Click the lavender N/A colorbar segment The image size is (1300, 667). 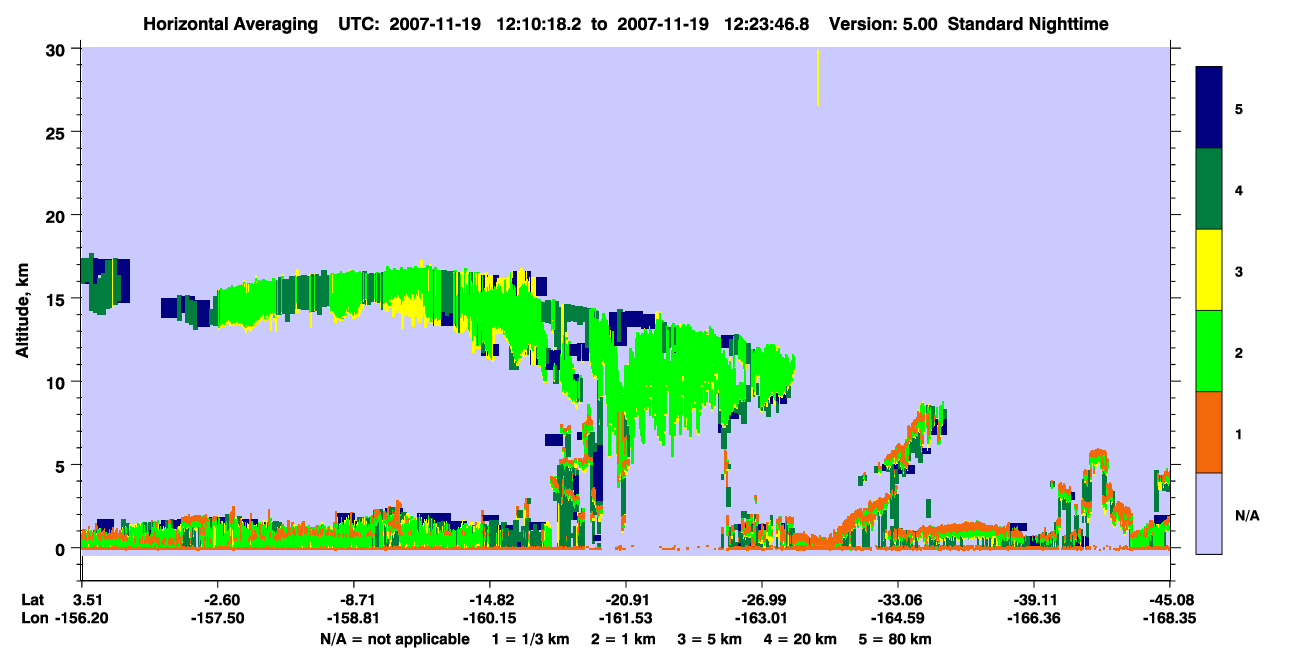point(1209,513)
